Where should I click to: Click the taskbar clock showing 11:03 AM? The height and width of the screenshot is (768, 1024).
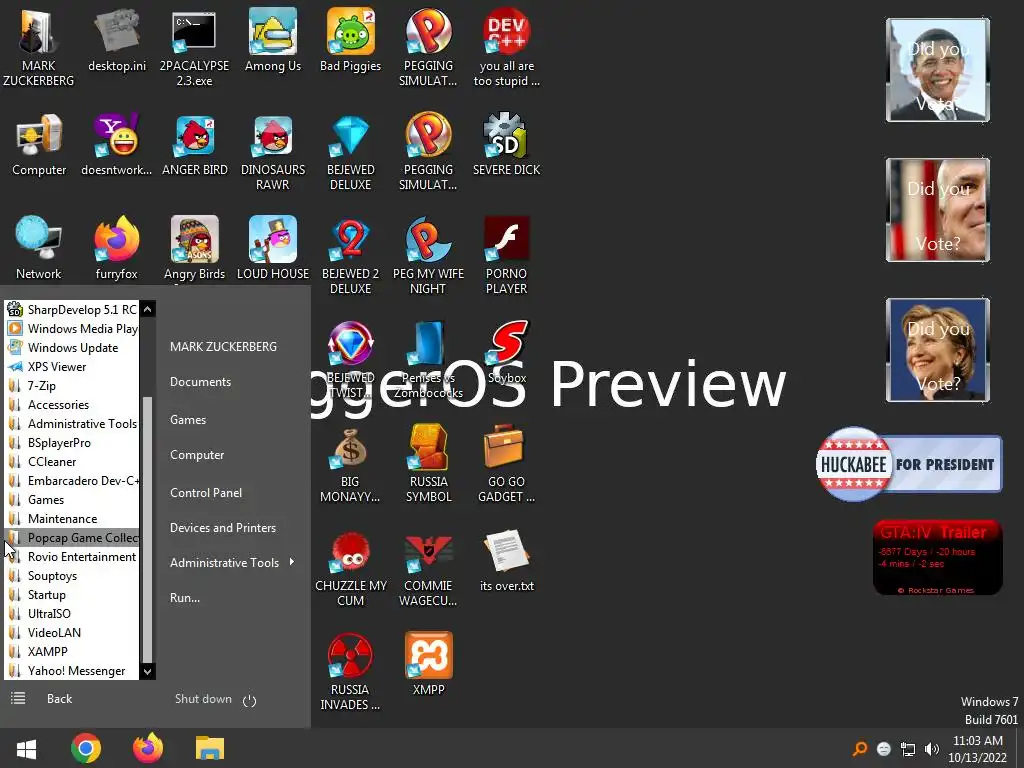click(x=978, y=749)
